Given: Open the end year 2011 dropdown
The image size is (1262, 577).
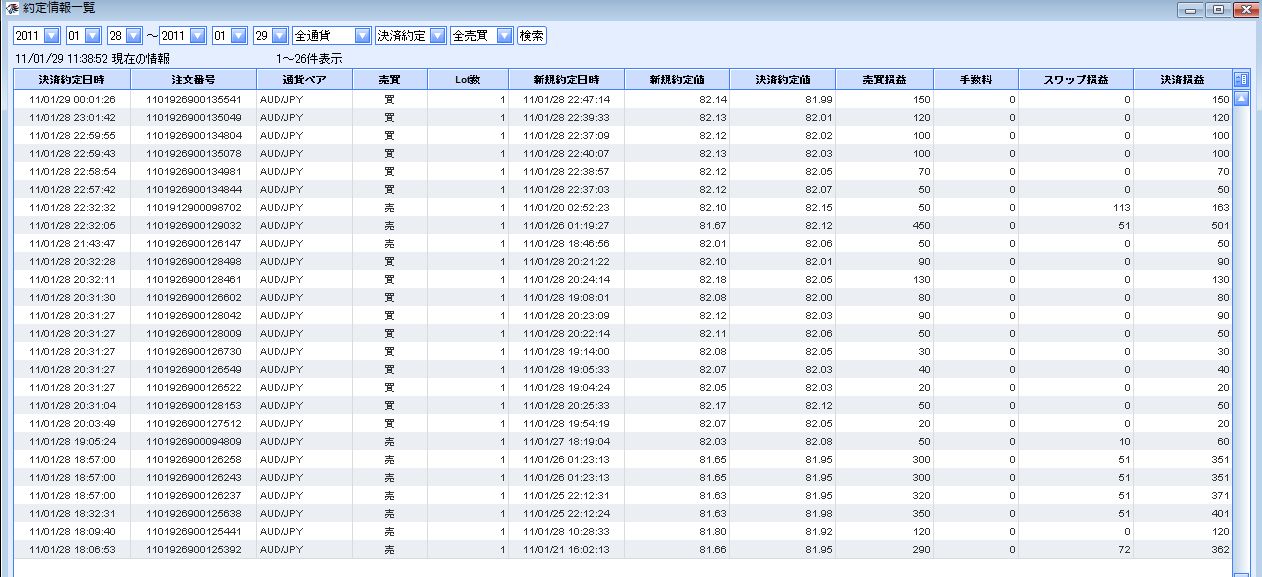Looking at the screenshot, I should 198,35.
